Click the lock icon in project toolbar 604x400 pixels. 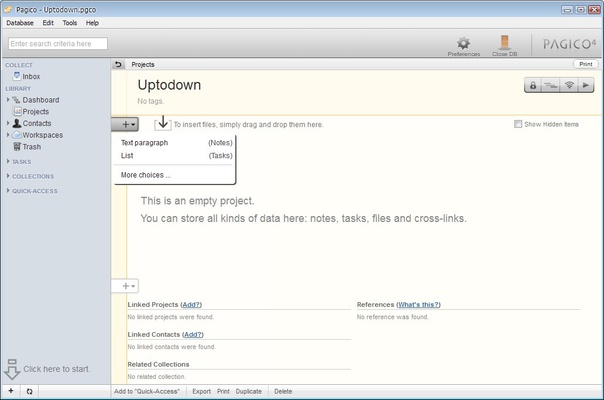tap(533, 85)
